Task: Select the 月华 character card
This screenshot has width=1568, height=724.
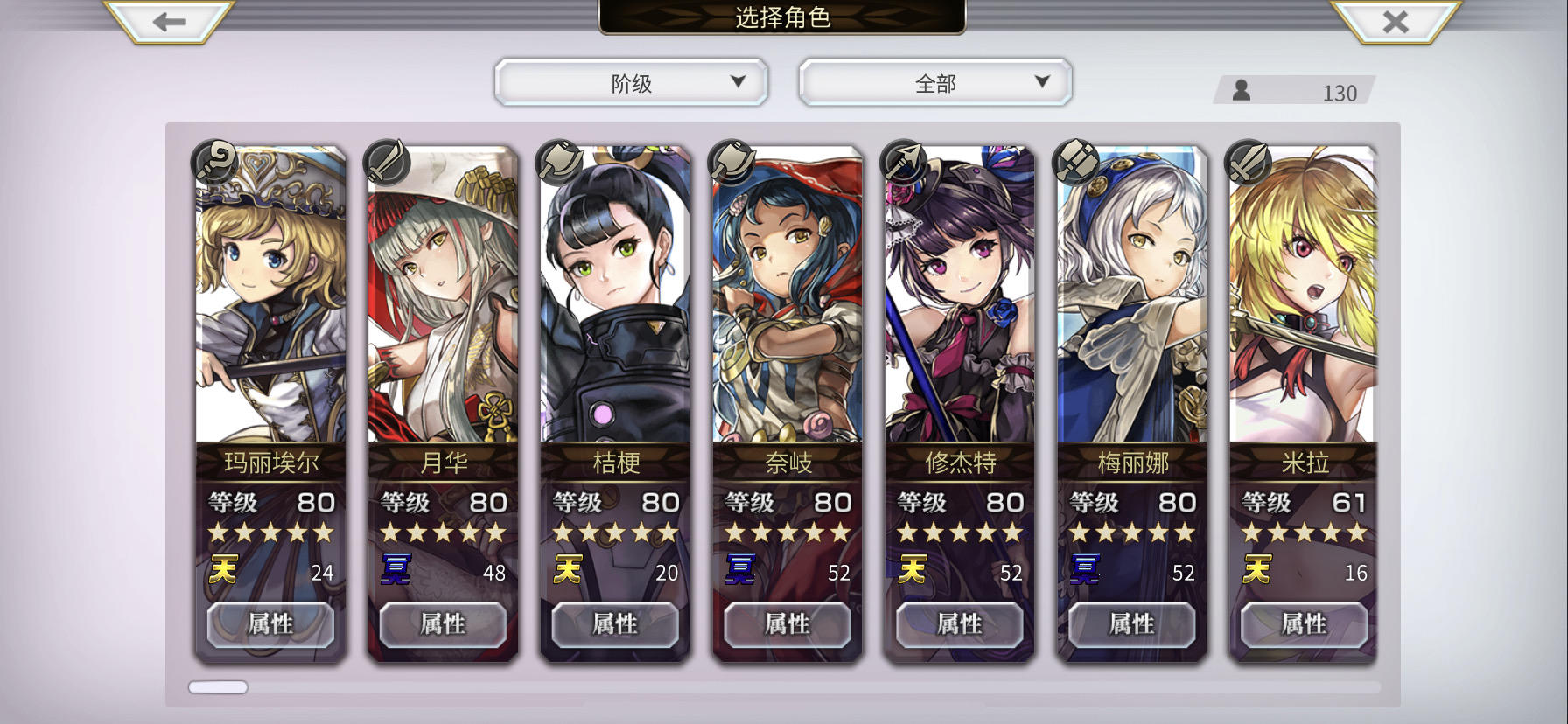Action: (x=443, y=403)
